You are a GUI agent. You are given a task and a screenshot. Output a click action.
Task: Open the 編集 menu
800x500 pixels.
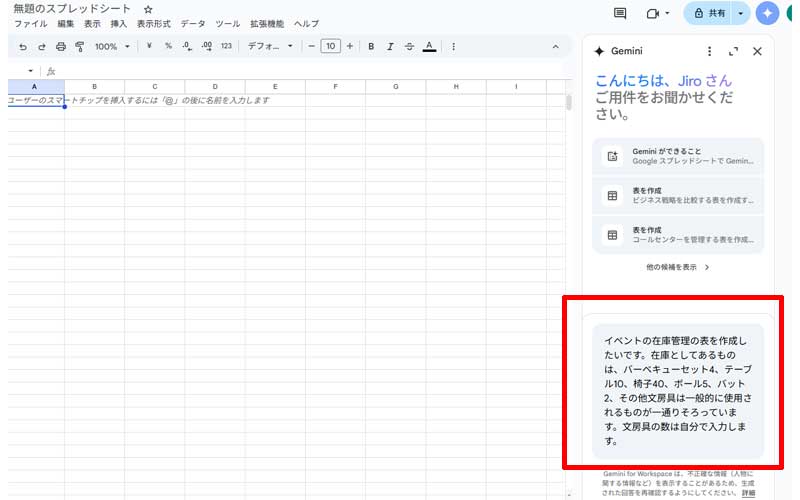tap(66, 23)
